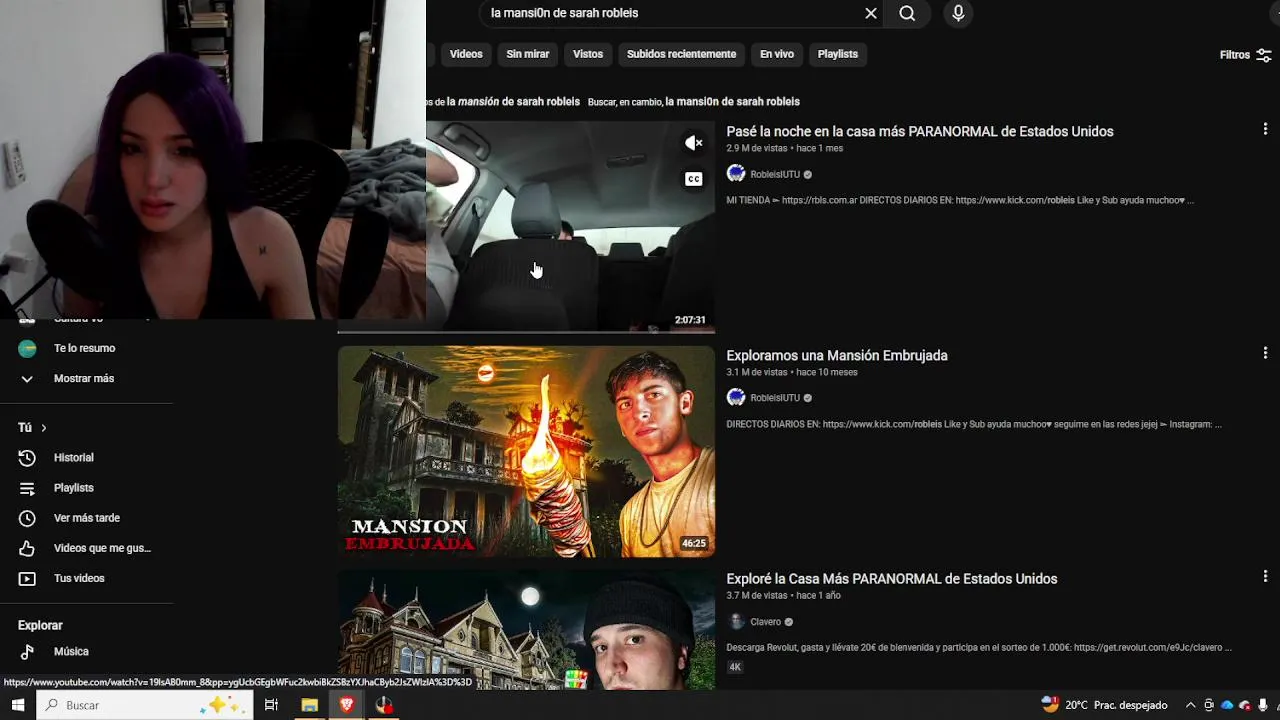Select the Vistos filter chip
The width and height of the screenshot is (1280, 720).
[x=588, y=54]
